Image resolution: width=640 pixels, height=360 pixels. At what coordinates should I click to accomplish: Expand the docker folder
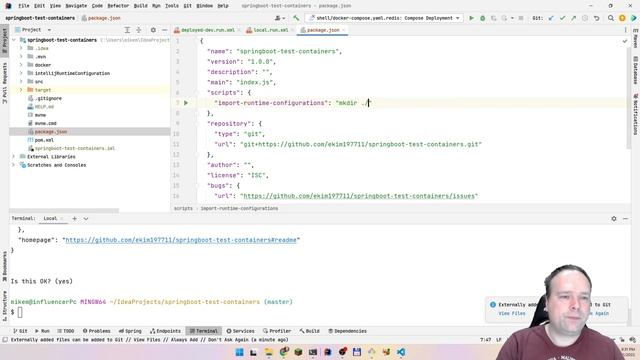pos(21,65)
